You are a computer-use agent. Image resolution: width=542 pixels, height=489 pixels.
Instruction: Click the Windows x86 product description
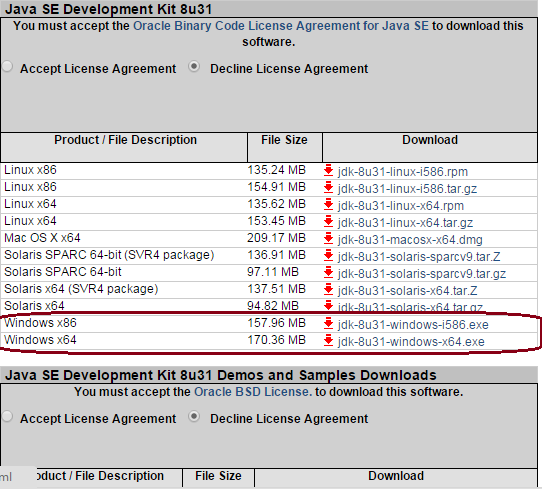40,323
